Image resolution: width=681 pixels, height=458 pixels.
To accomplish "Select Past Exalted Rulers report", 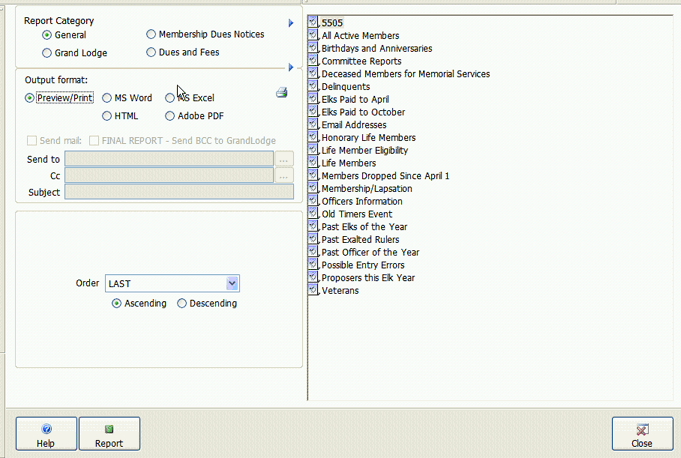I will (x=360, y=240).
